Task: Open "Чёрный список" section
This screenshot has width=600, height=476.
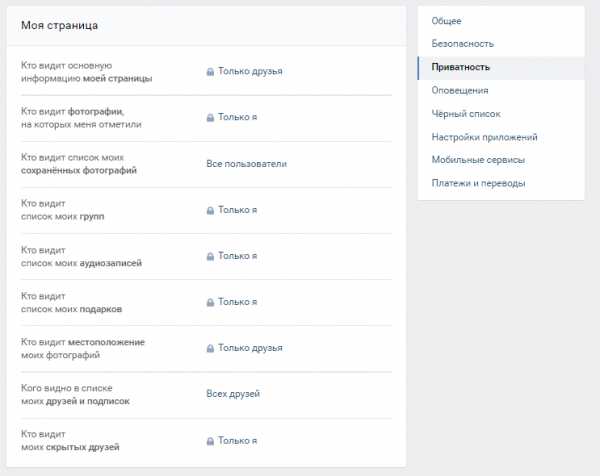Action: coord(466,114)
